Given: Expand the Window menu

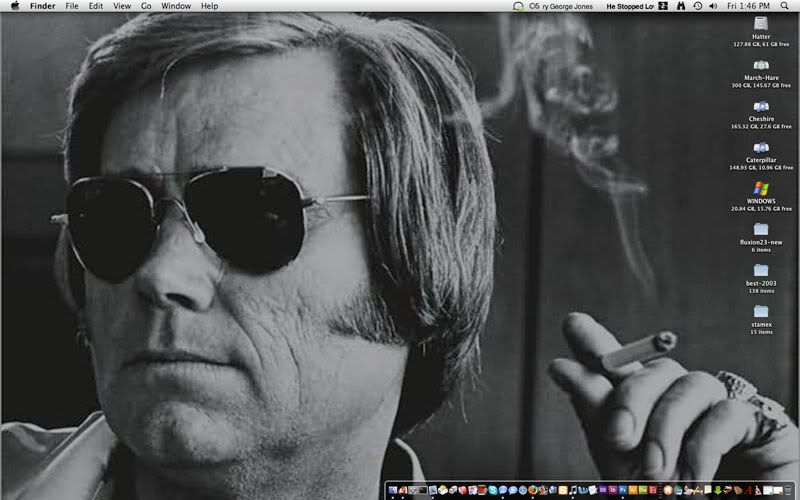Looking at the screenshot, I should click(x=176, y=6).
